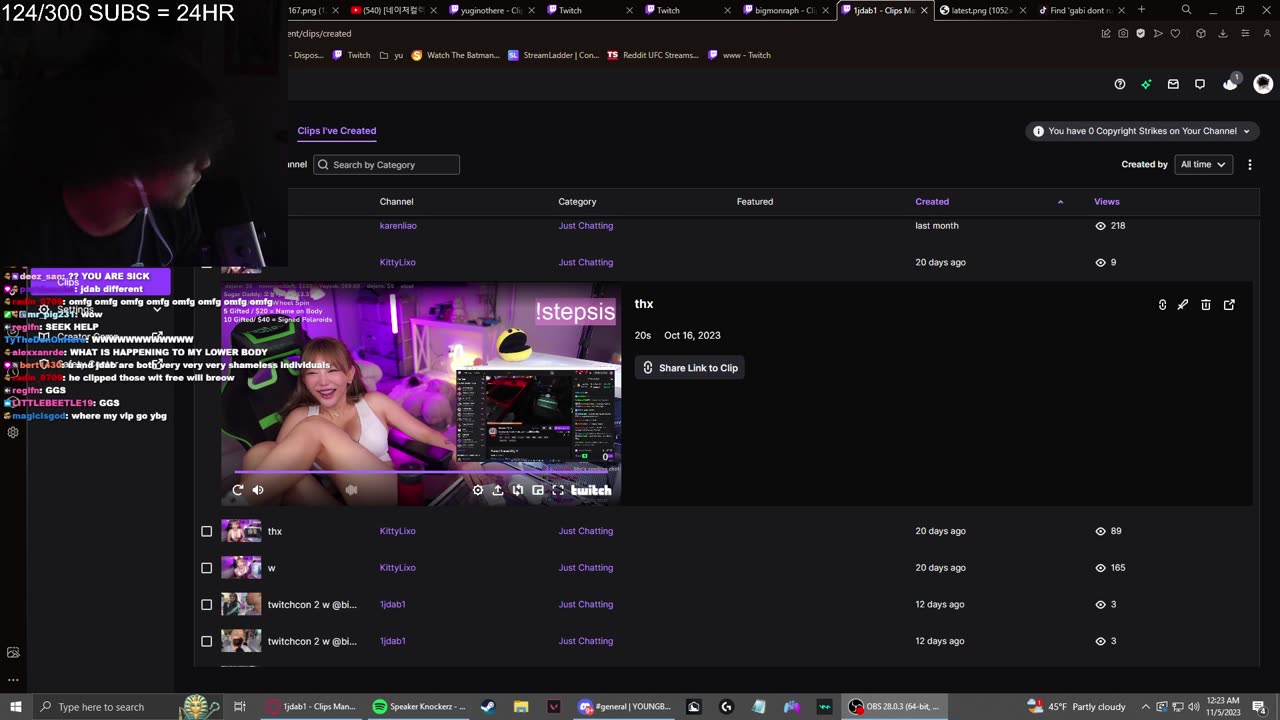
Task: Toggle theatre mode in the clip player
Action: [x=538, y=490]
